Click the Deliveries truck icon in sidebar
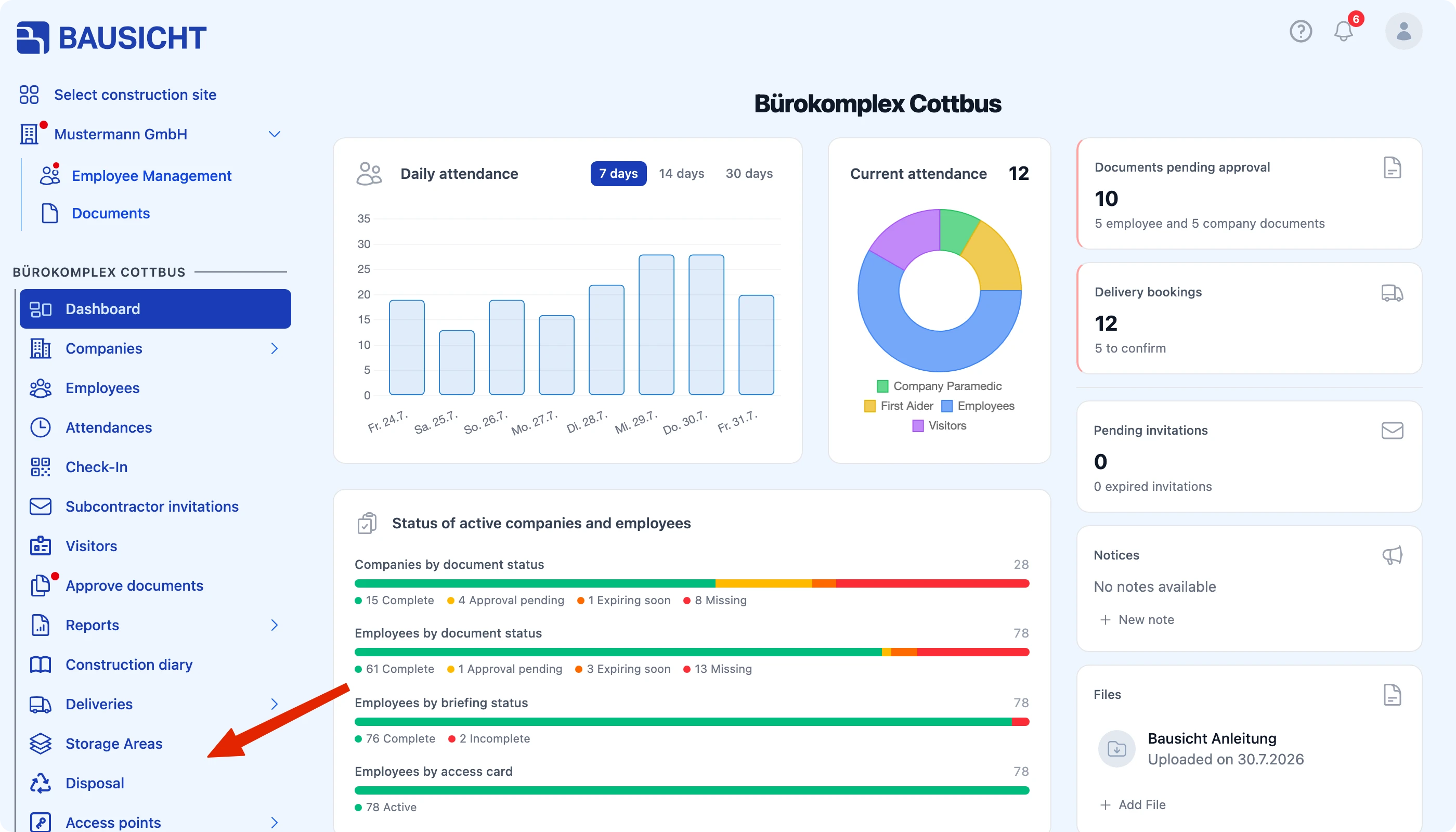 [x=40, y=704]
